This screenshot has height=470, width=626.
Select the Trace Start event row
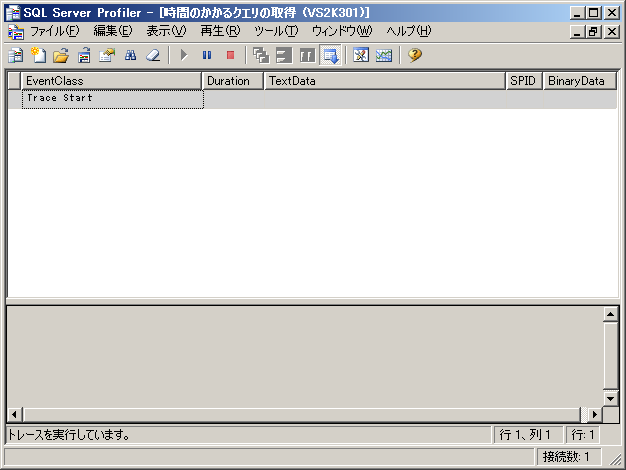click(313, 99)
